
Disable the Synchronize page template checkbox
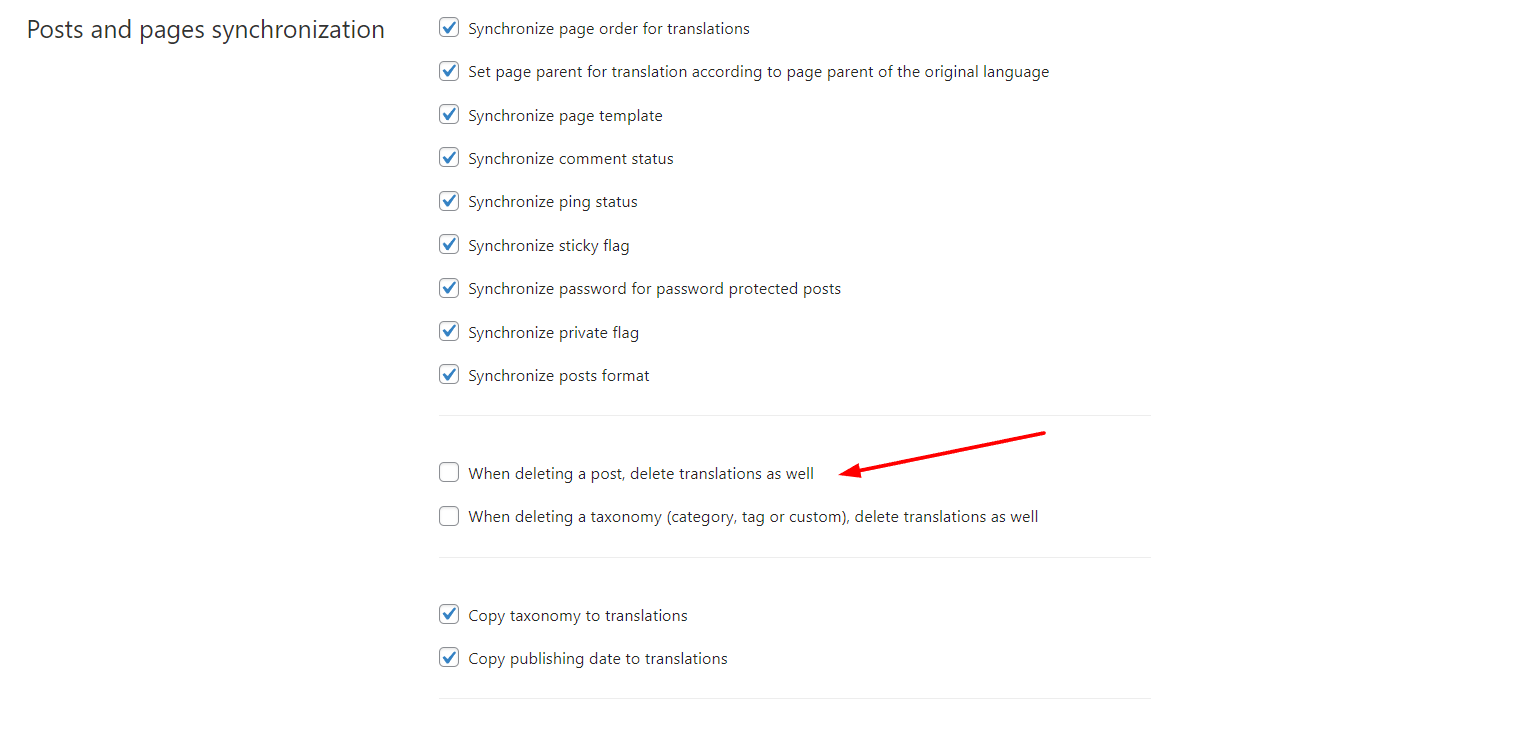[449, 115]
